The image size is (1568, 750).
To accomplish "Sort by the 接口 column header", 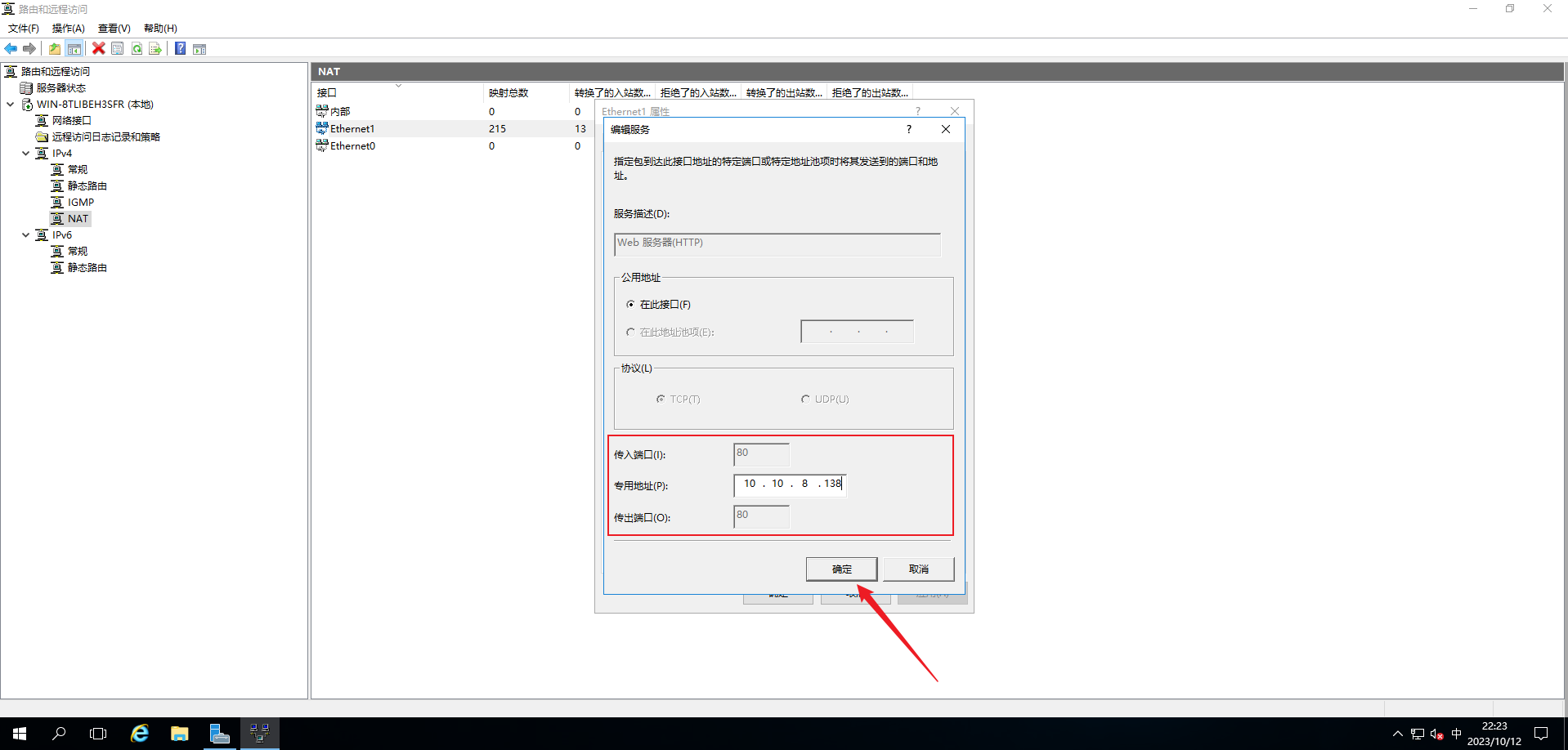I will point(397,92).
